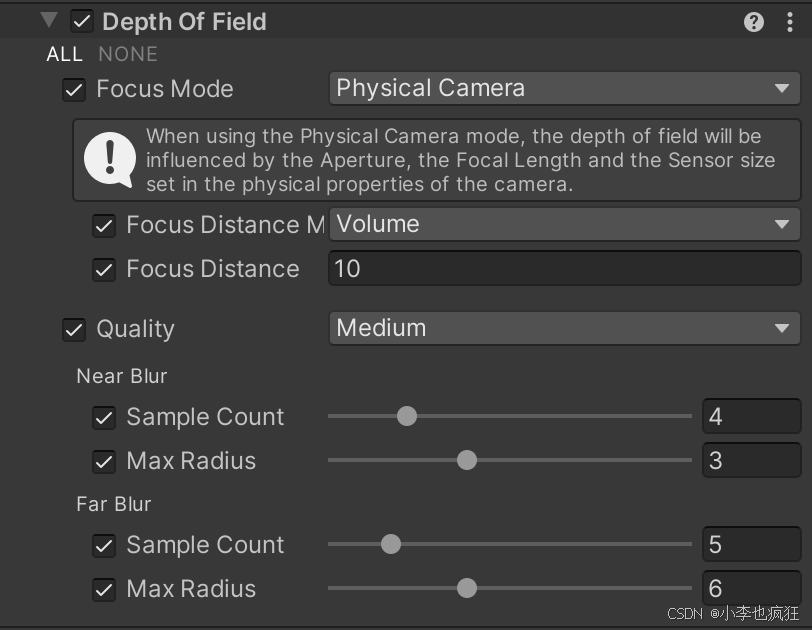This screenshot has height=630, width=812.
Task: Click the warning info icon
Action: [110, 160]
